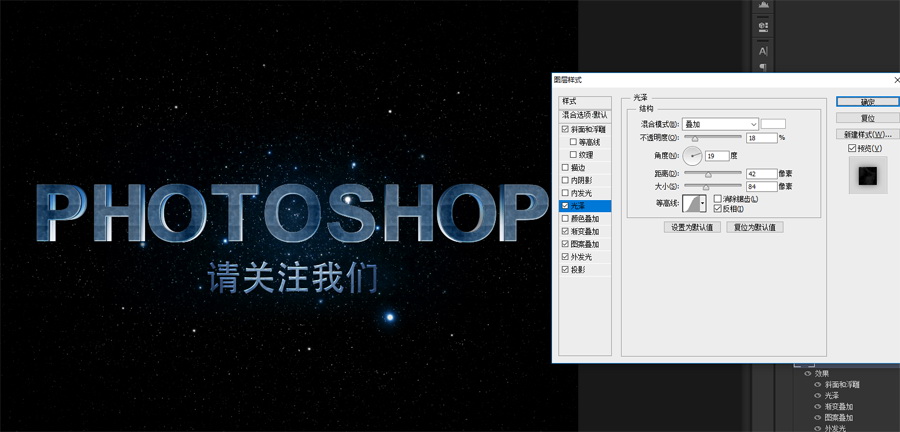Image resolution: width=900 pixels, height=432 pixels.
Task: Enable the 等高线 sub-style checkbox
Action: tap(573, 142)
